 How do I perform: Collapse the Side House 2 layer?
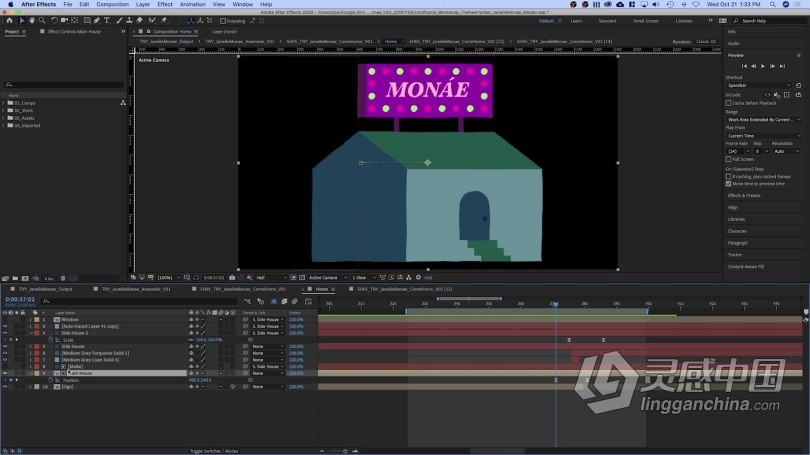point(30,333)
